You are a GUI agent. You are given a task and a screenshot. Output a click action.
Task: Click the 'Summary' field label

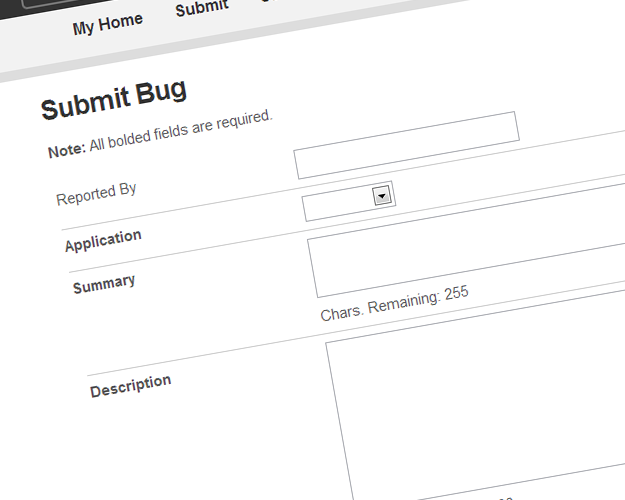[x=104, y=284]
